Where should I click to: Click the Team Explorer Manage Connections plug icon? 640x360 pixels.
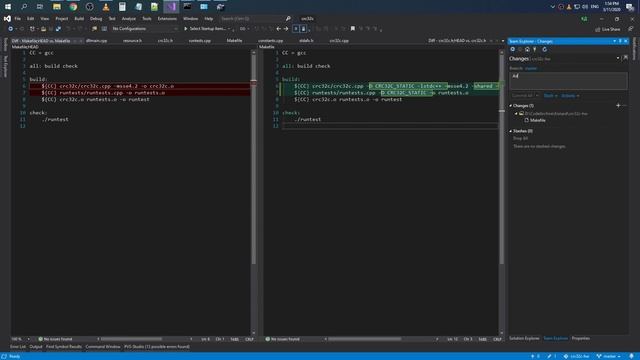[x=535, y=49]
